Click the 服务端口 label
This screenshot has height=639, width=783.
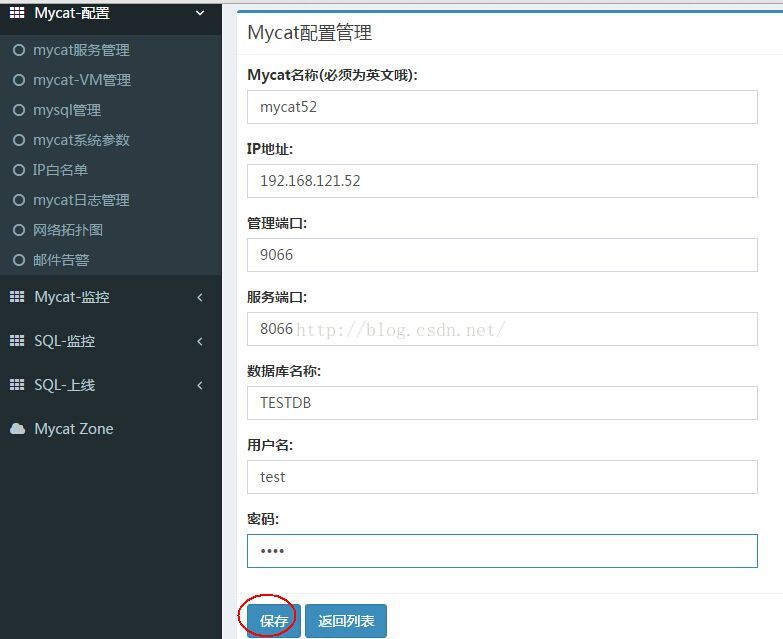tap(277, 297)
